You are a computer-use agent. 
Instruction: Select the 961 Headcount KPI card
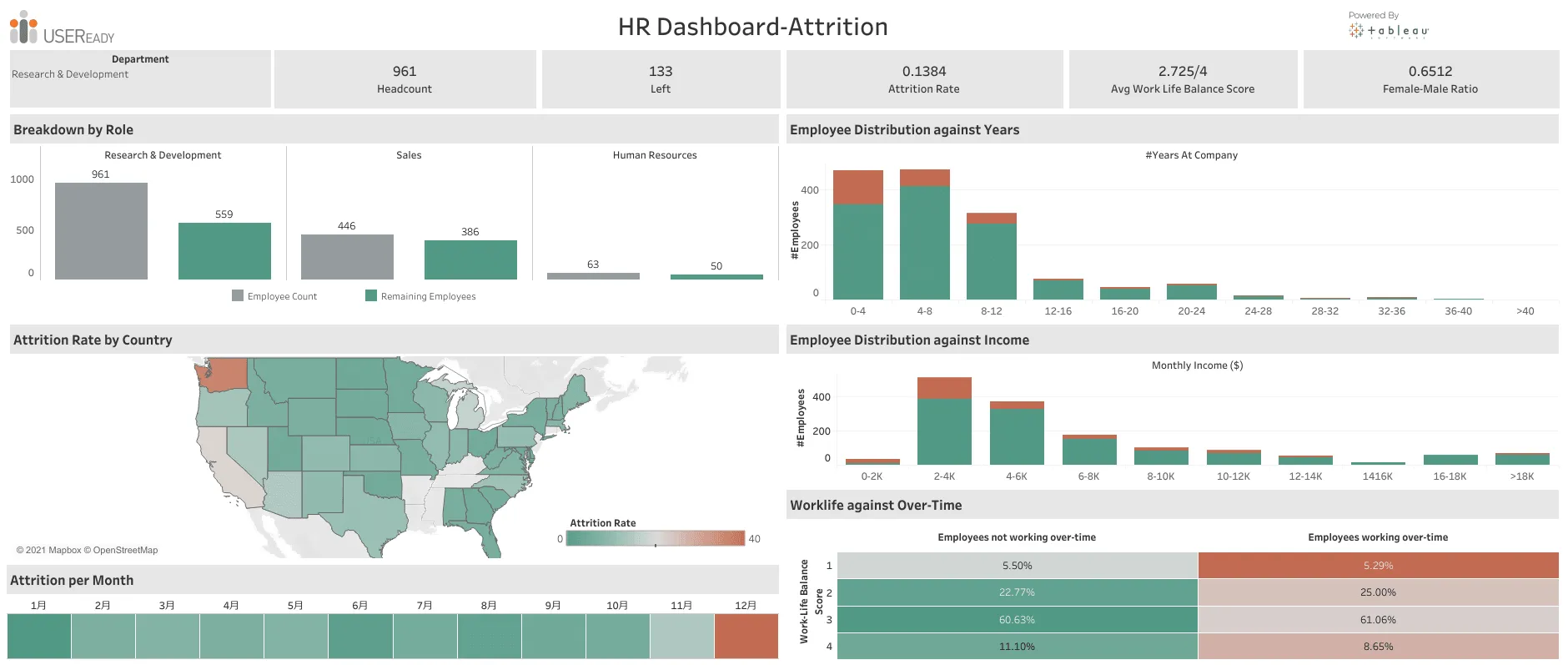point(405,79)
